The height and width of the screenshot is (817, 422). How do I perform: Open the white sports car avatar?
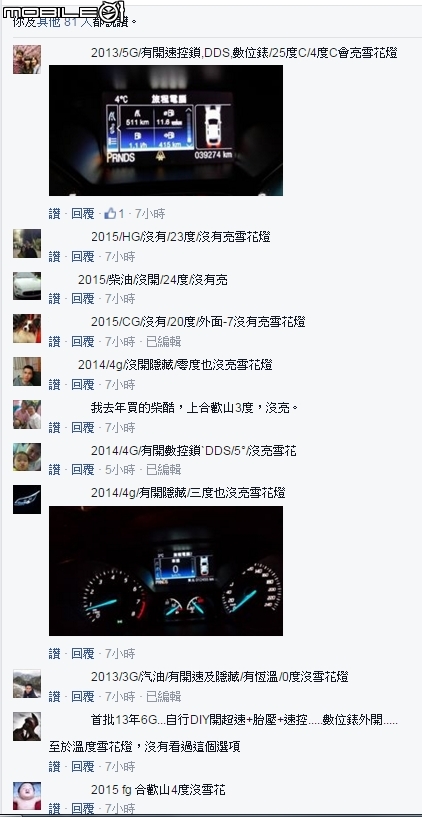click(x=27, y=286)
